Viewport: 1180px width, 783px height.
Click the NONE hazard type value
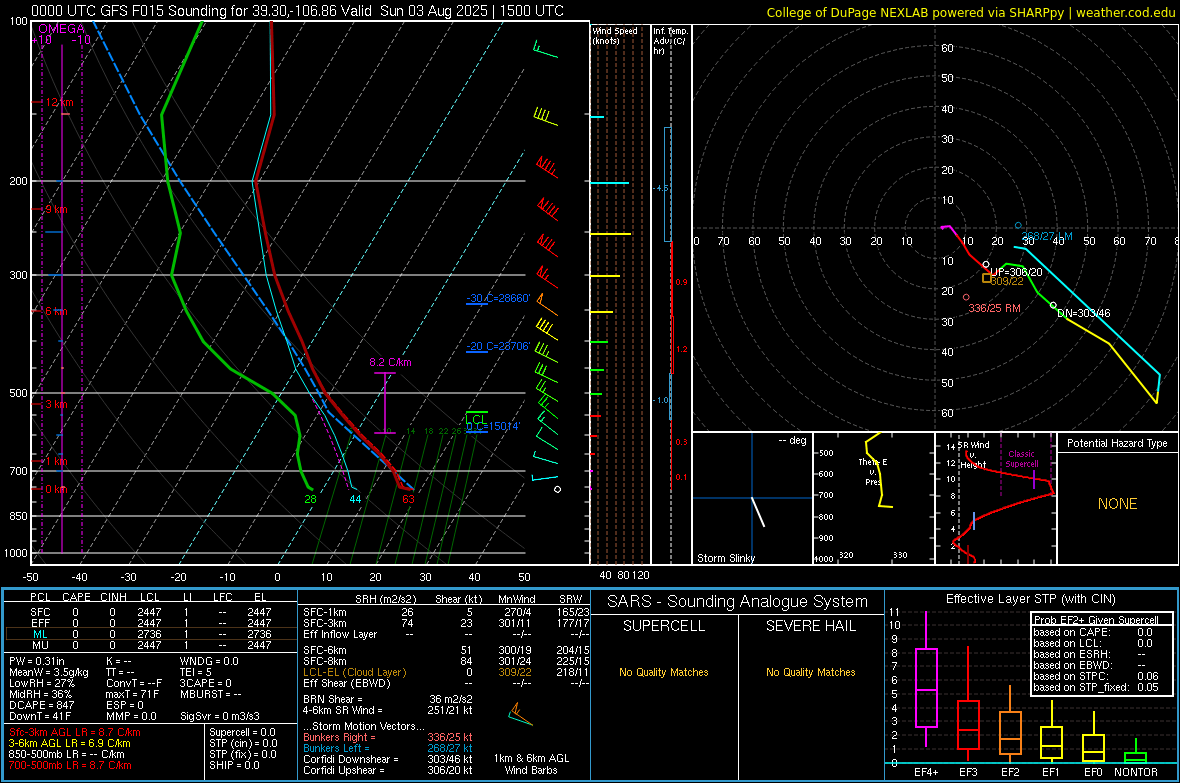click(1117, 504)
